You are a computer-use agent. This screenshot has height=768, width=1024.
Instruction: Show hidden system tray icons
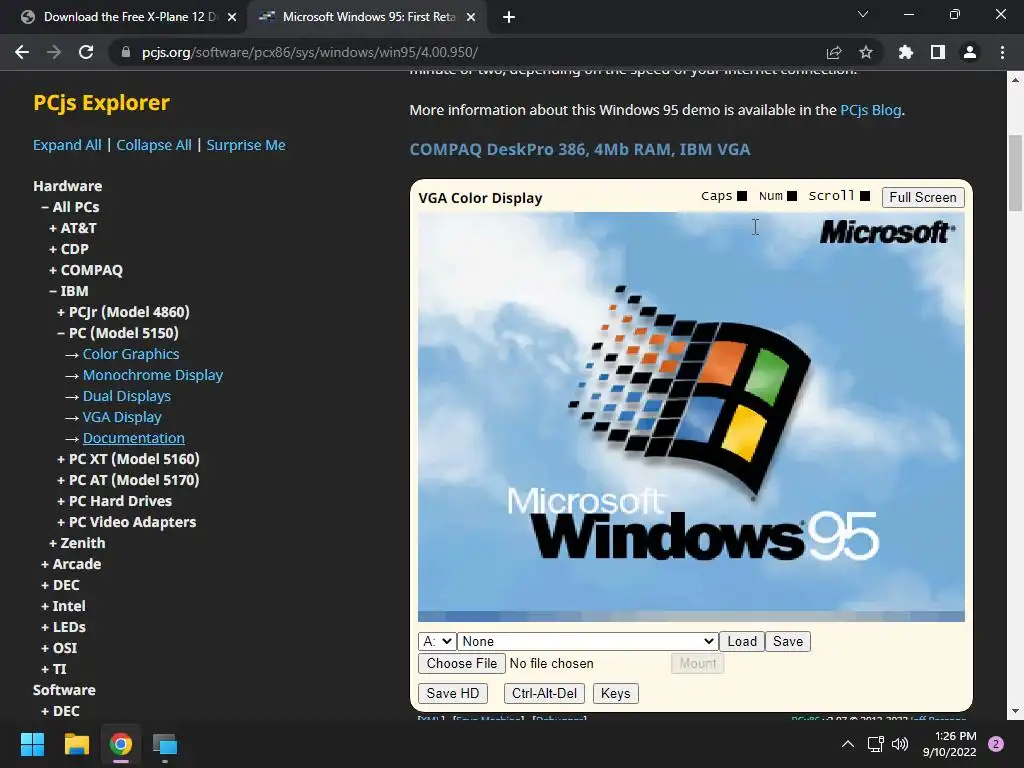click(847, 744)
